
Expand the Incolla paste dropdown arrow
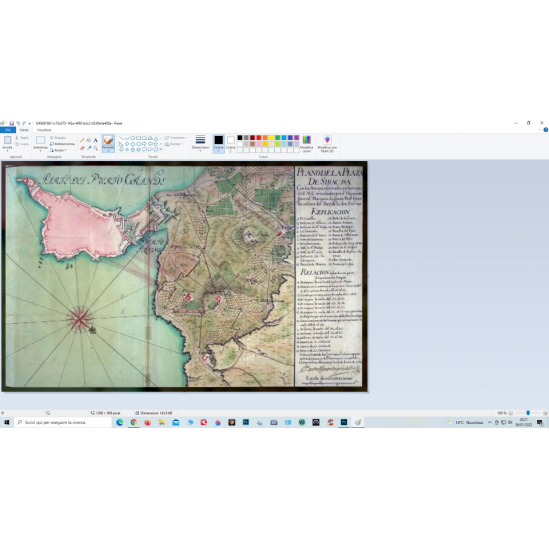pos(7,151)
